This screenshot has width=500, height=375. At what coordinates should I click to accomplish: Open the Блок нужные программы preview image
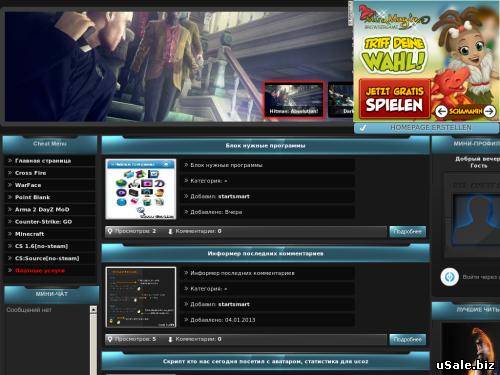click(141, 189)
